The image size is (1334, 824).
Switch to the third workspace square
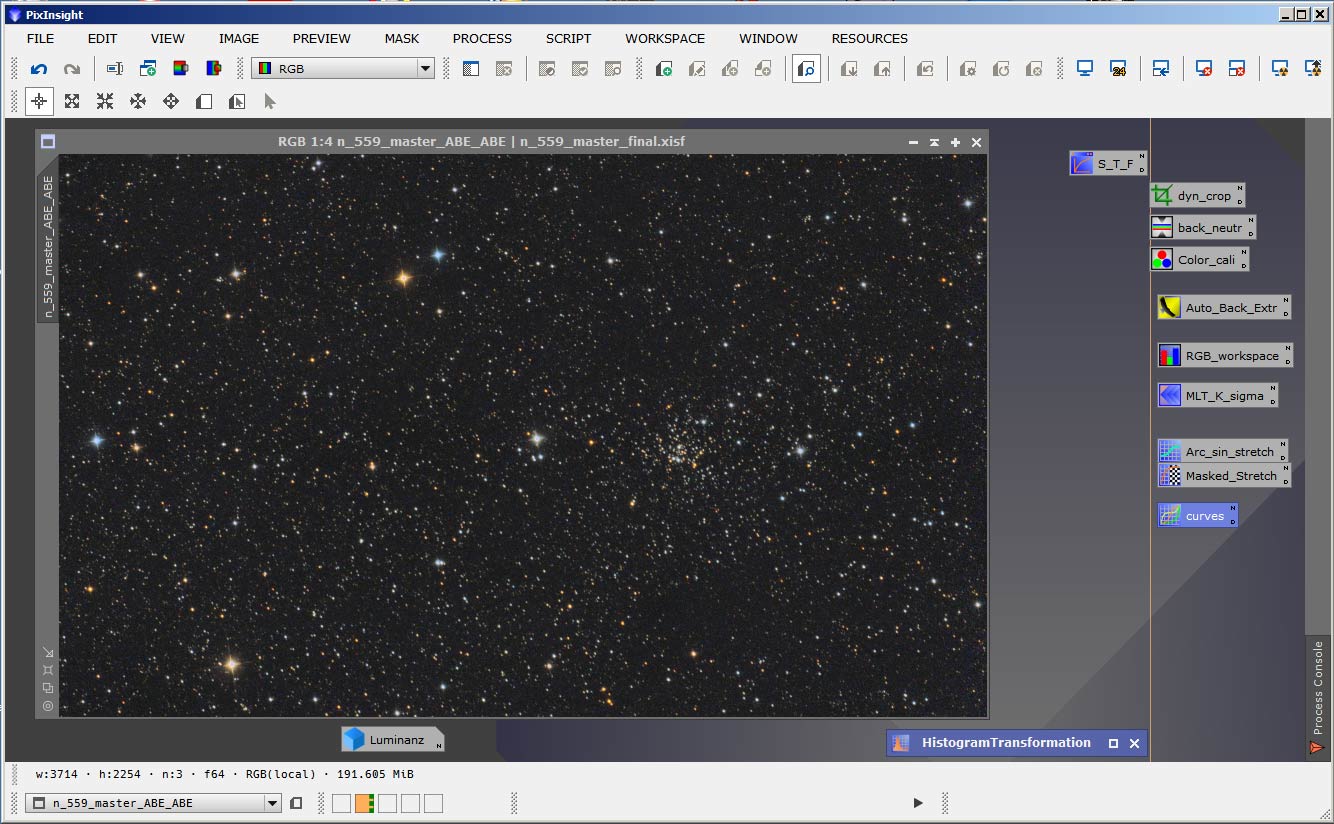click(x=387, y=803)
